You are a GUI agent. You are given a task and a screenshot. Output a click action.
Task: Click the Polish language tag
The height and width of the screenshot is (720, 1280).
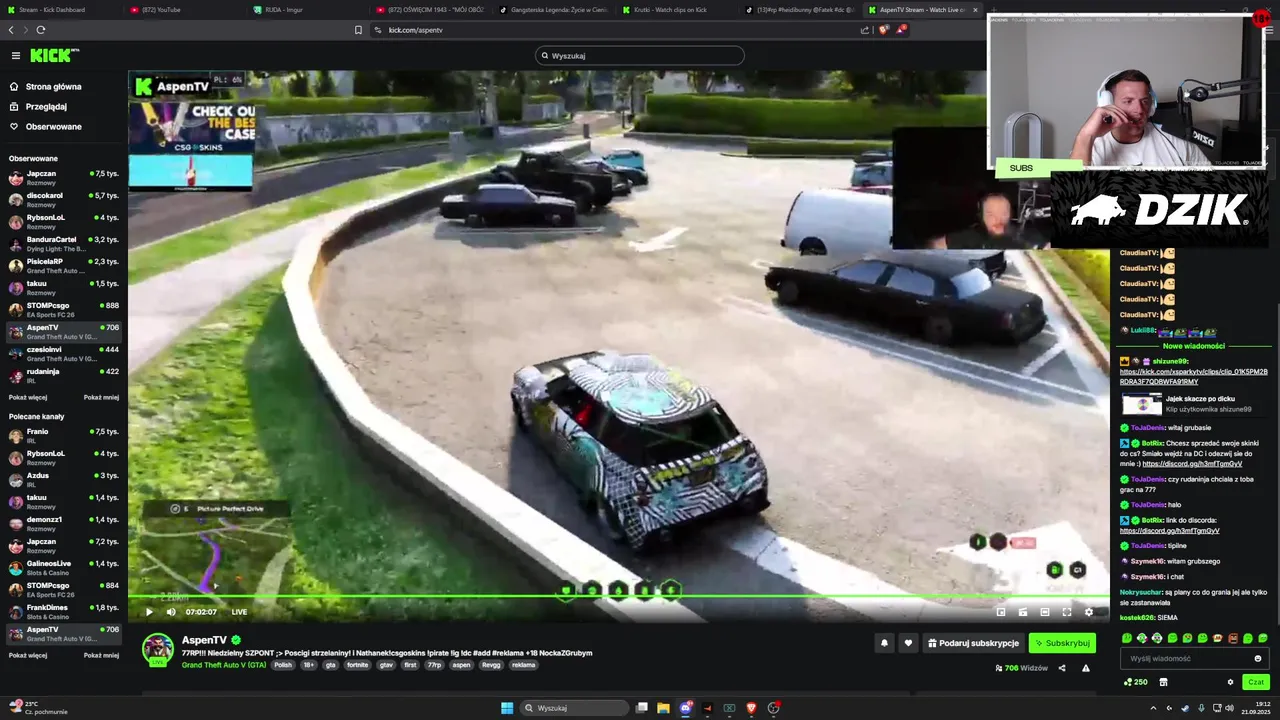pos(283,665)
